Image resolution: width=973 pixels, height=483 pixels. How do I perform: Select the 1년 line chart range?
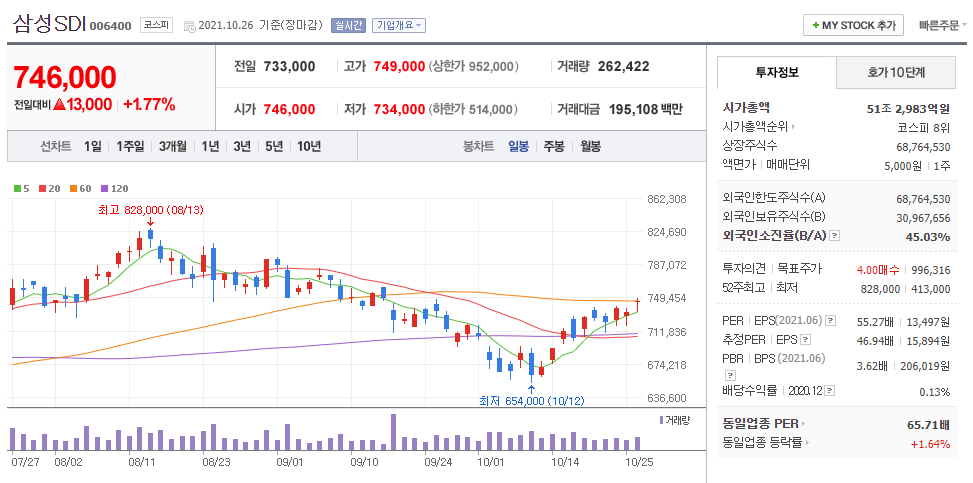(x=210, y=147)
